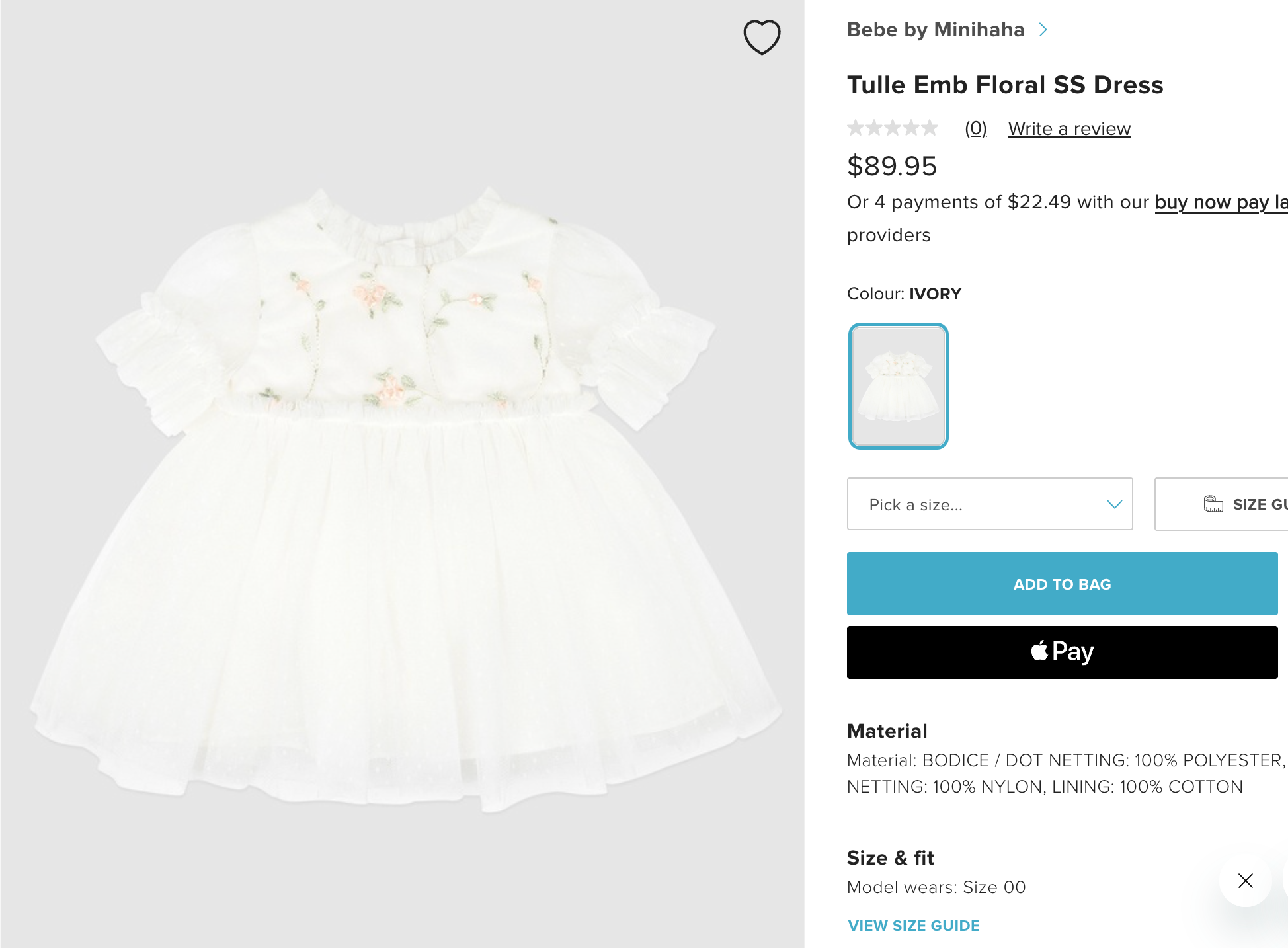Open the Write a review link
Screen dimensions: 1288x948
[1069, 129]
